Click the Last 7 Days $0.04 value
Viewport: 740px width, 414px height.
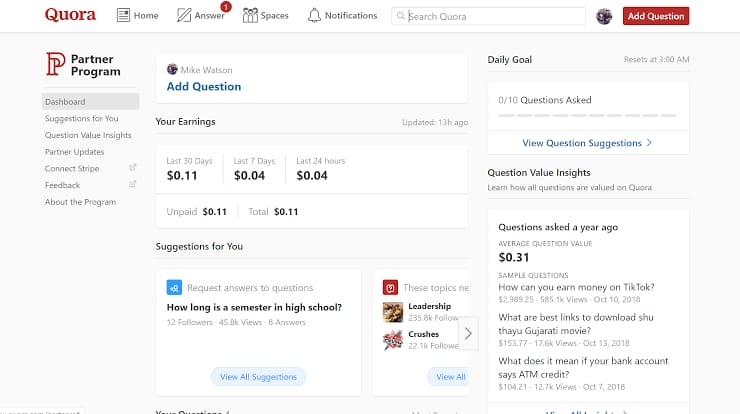[249, 176]
